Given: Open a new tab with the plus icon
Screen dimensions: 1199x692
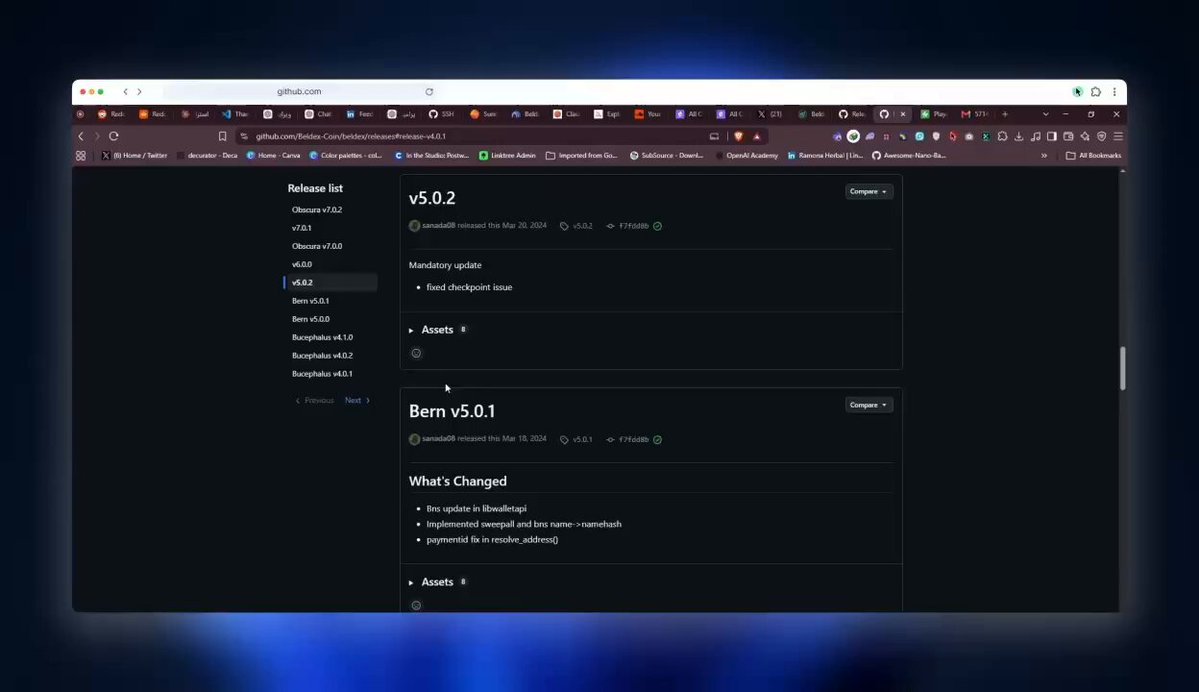Looking at the screenshot, I should coord(1005,114).
